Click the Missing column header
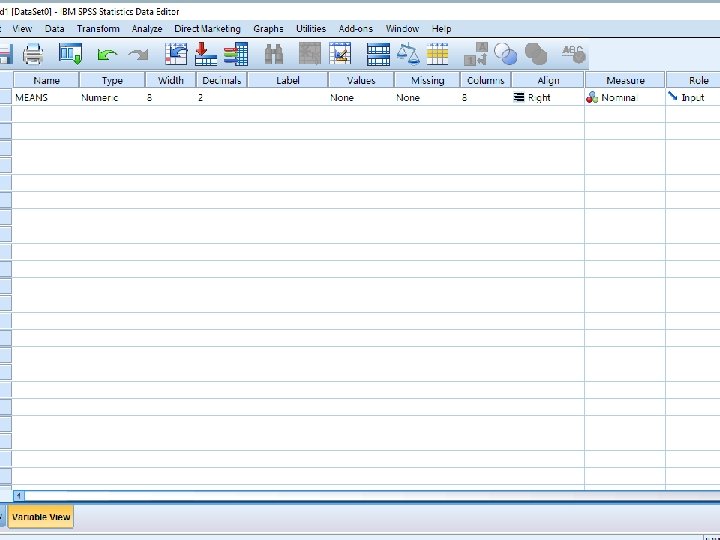Screen dimensions: 720x540 coord(428,80)
